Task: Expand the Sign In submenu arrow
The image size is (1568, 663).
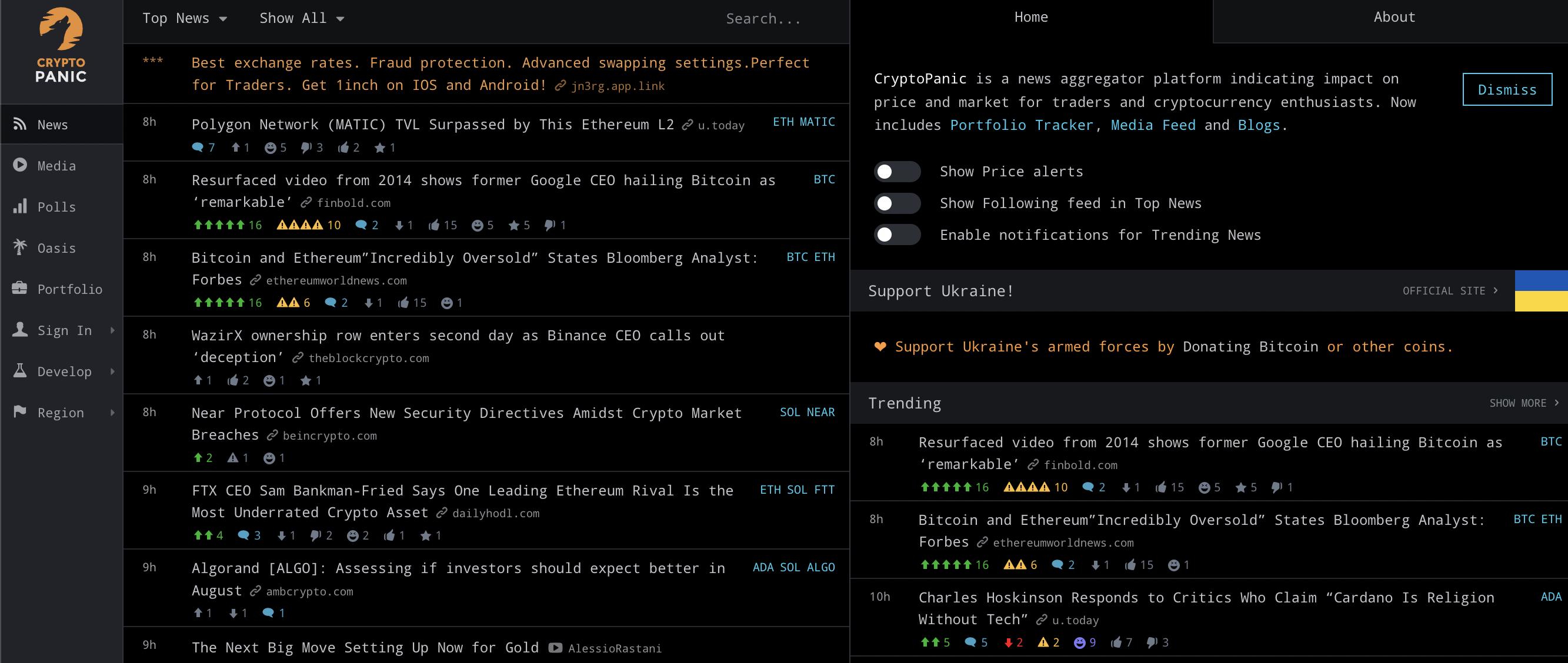Action: 112,330
